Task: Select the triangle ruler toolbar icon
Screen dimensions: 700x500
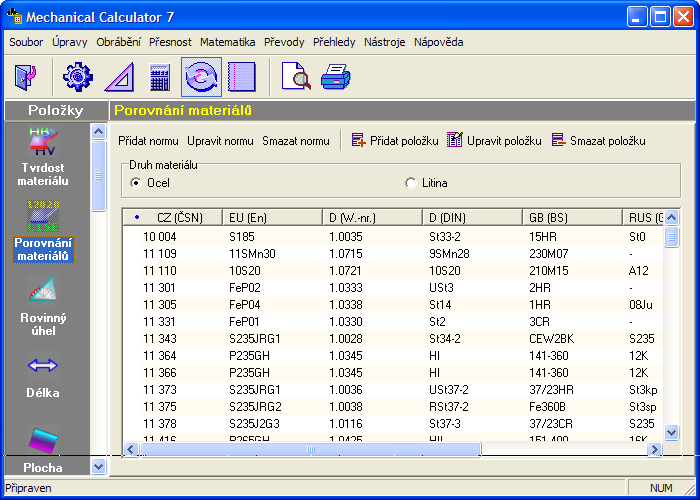Action: coord(120,77)
